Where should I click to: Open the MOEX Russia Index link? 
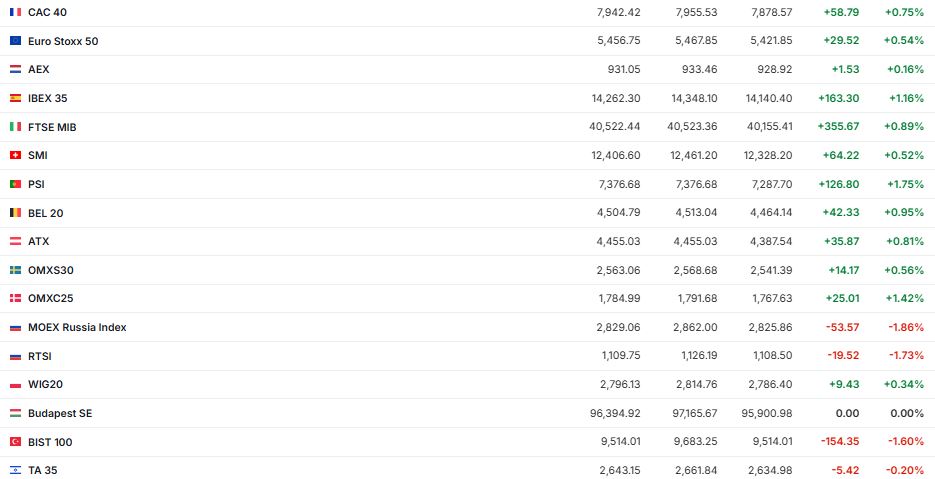point(77,327)
